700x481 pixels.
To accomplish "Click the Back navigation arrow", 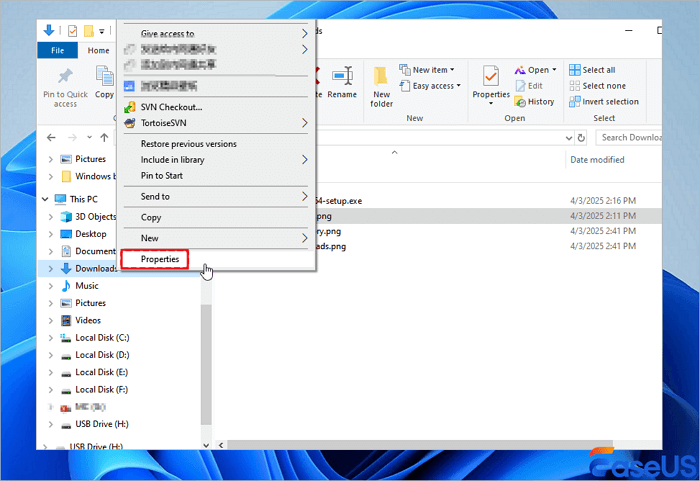I will (51, 138).
